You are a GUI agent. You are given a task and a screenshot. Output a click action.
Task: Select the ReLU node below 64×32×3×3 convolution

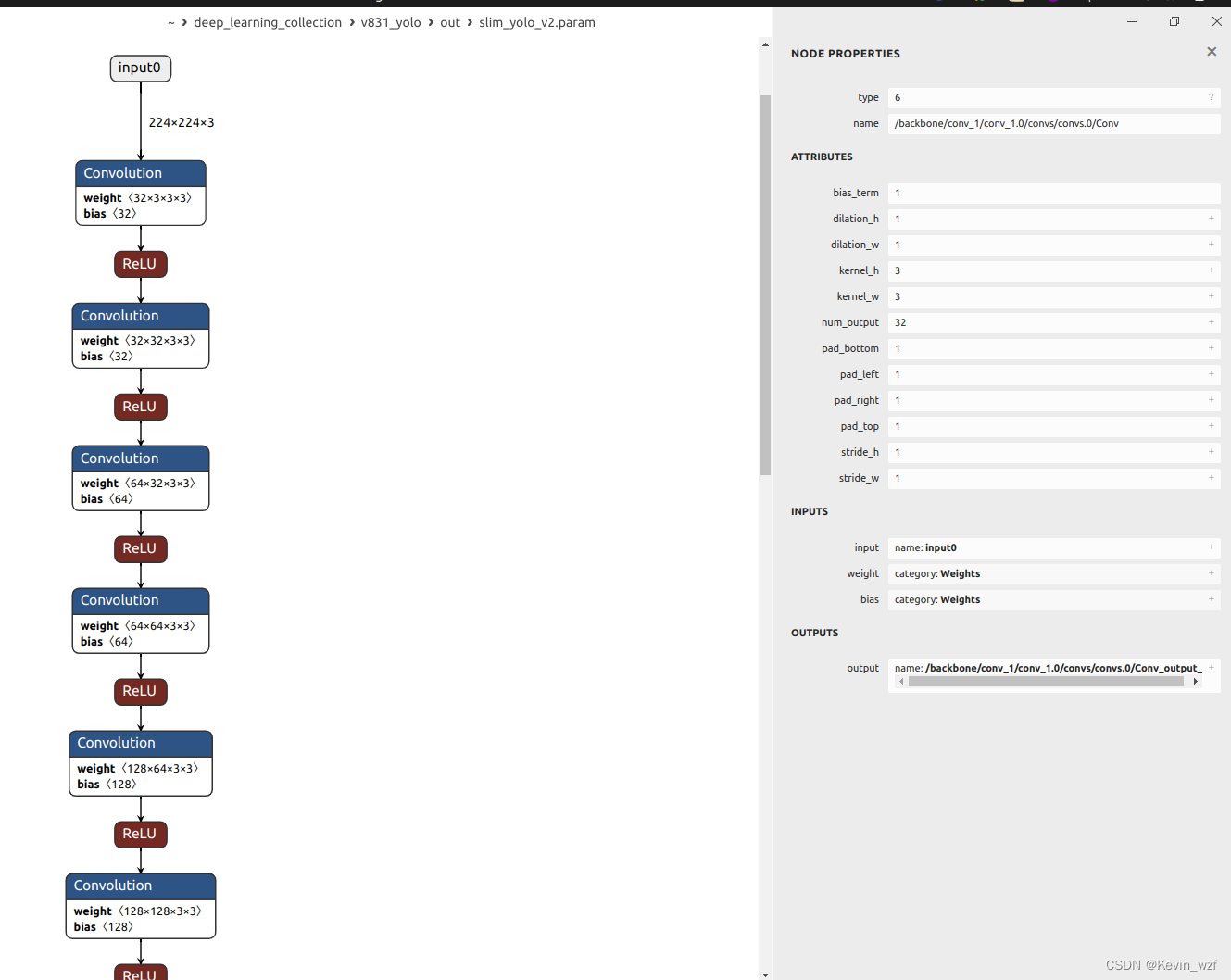point(141,549)
